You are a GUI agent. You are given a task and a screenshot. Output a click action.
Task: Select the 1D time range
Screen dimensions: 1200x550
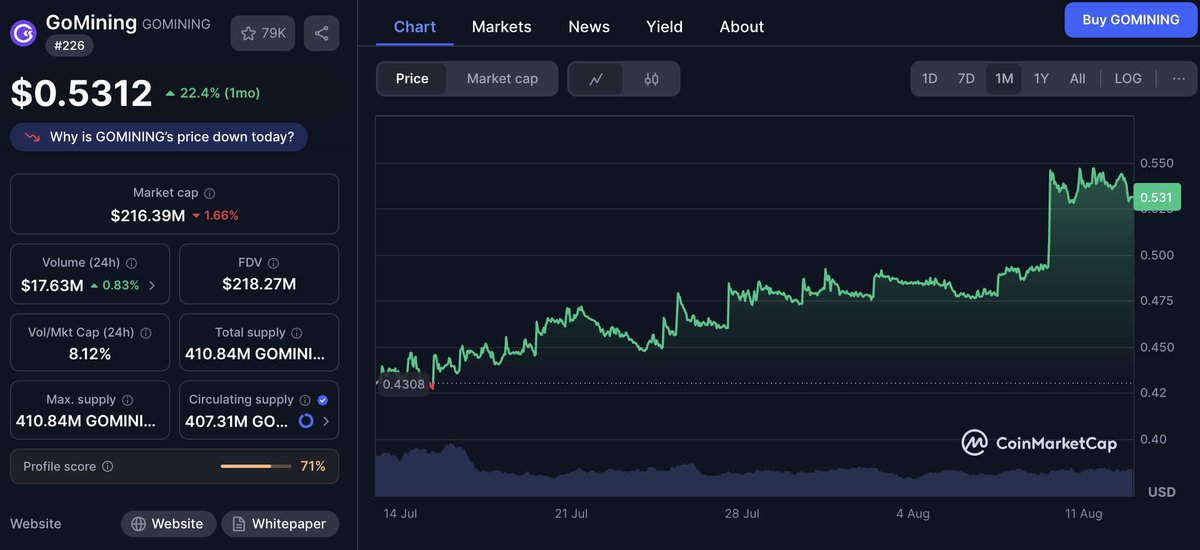coord(929,78)
